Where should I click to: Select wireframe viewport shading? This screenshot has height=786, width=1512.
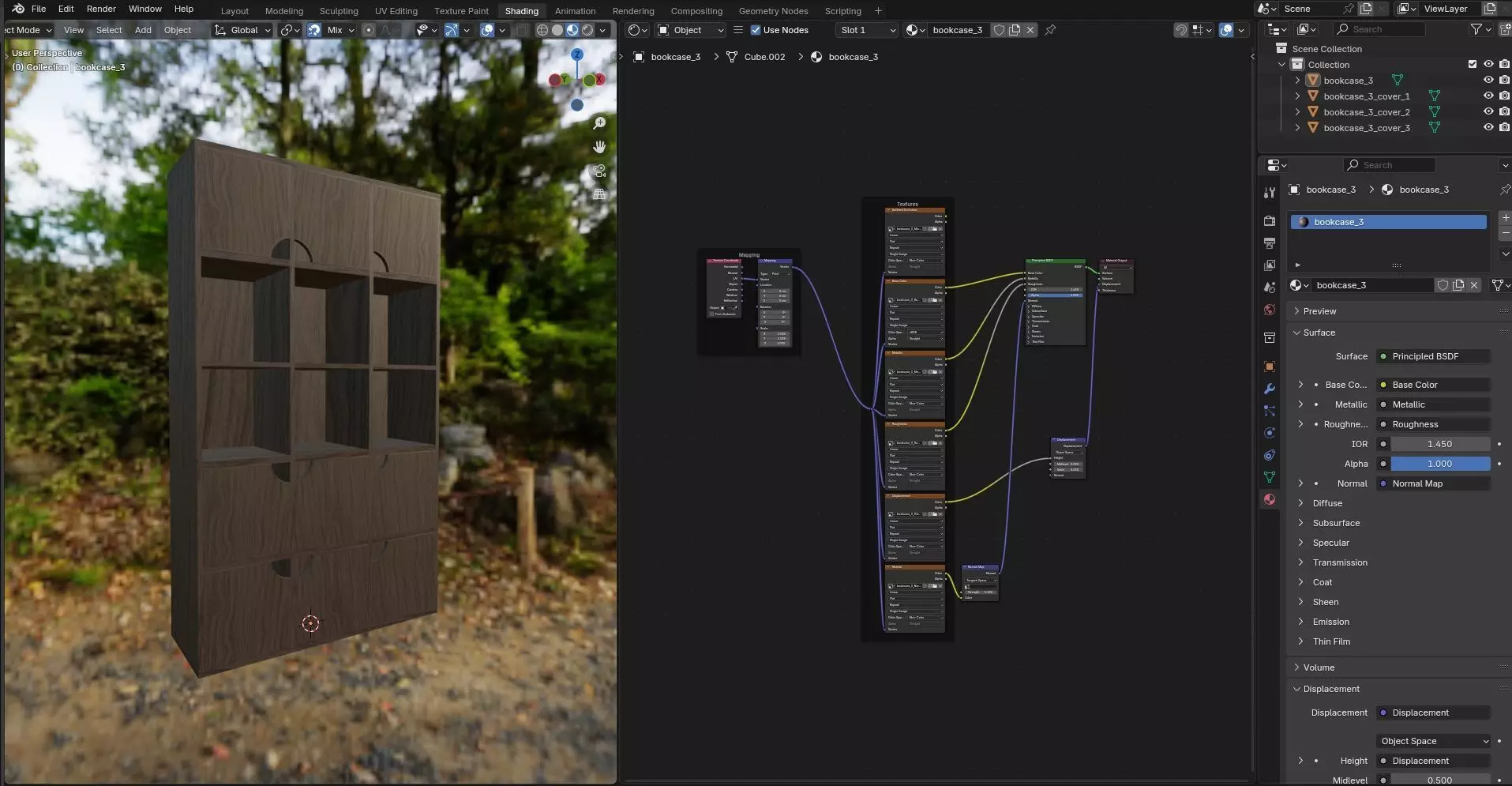point(542,30)
